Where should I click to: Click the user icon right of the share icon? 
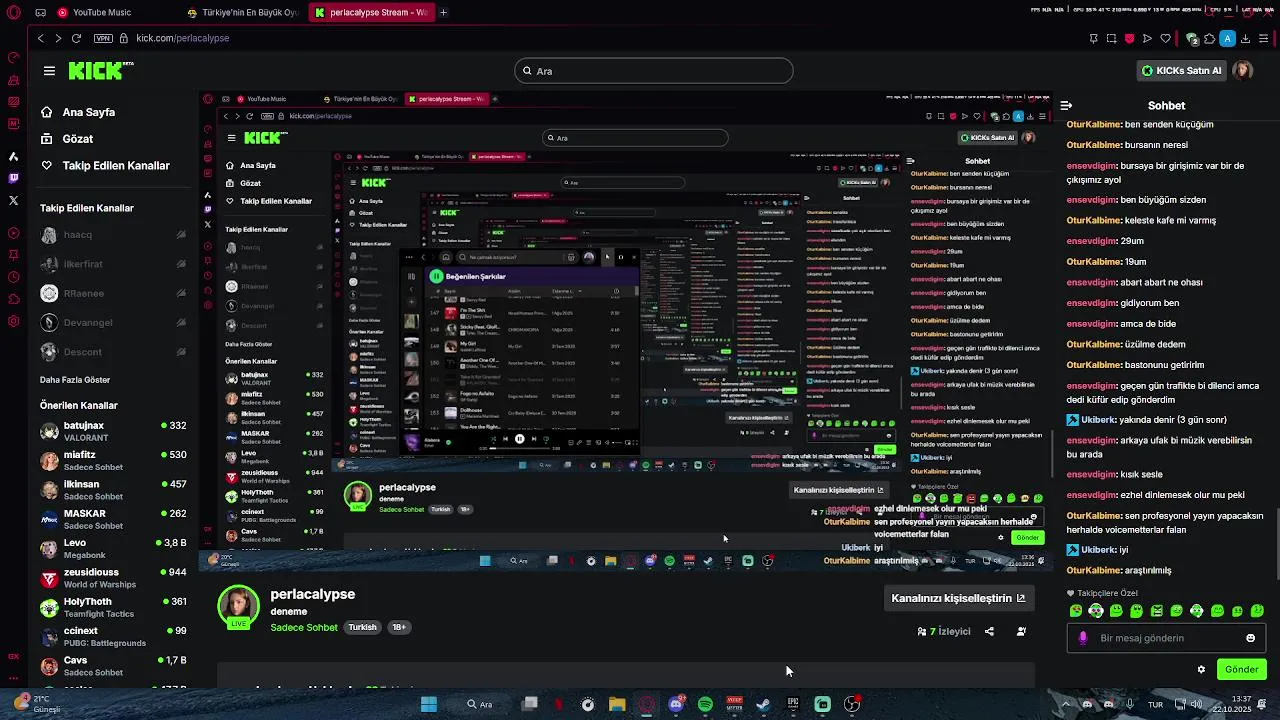point(1021,631)
